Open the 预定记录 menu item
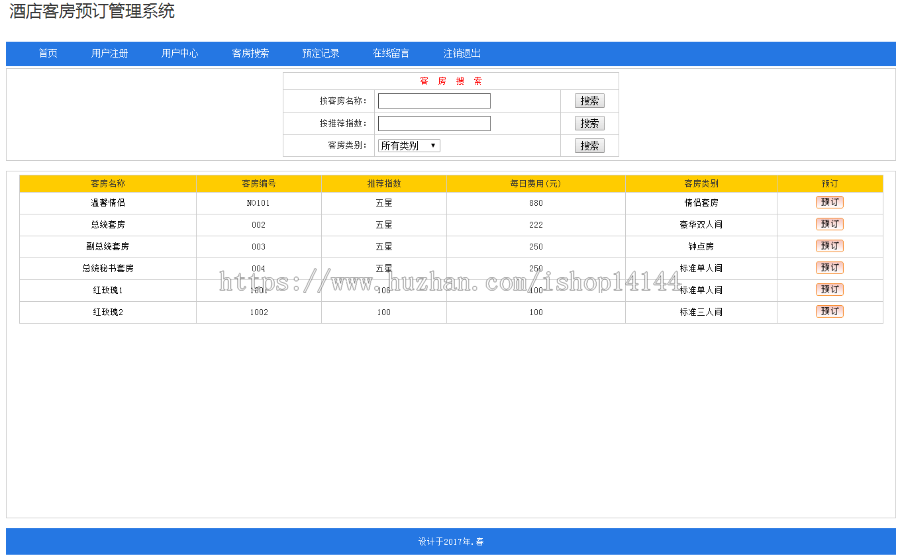The height and width of the screenshot is (558, 900). pyautogui.click(x=321, y=53)
